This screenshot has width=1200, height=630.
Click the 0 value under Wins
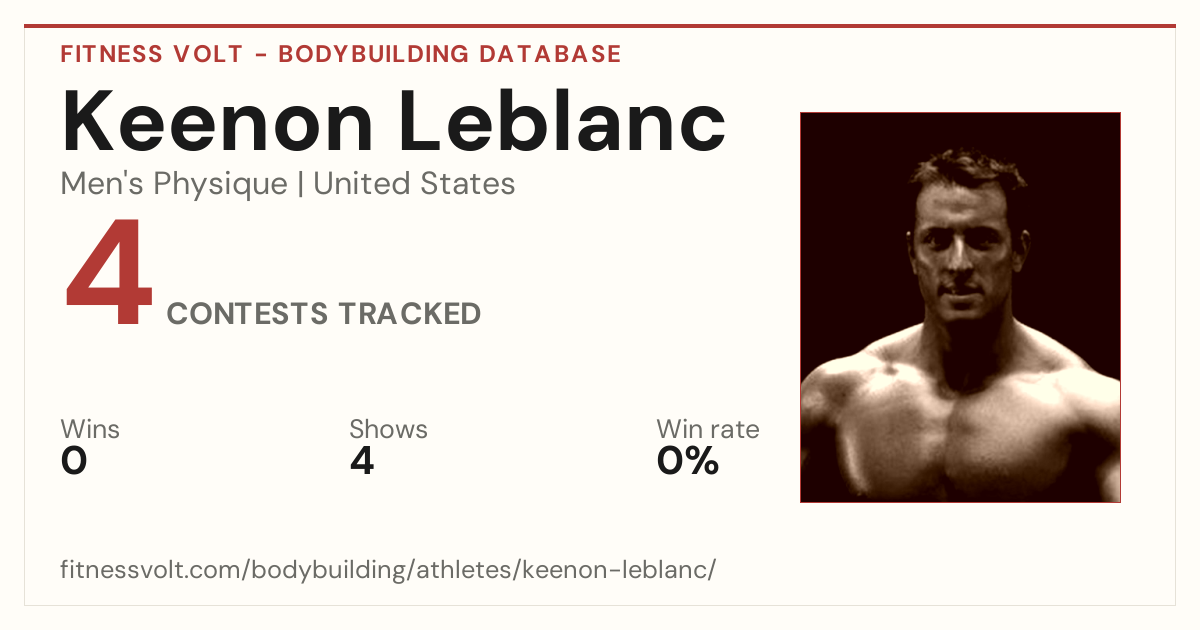[74, 461]
